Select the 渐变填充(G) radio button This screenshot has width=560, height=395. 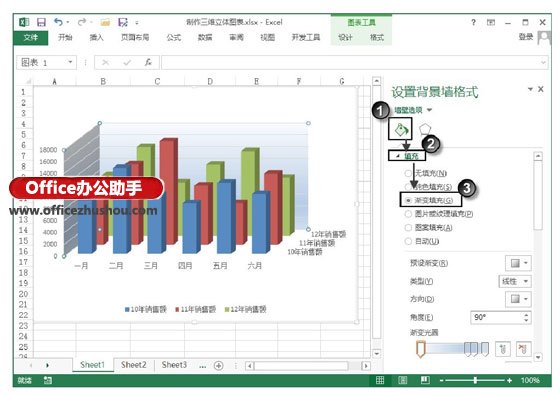(408, 200)
